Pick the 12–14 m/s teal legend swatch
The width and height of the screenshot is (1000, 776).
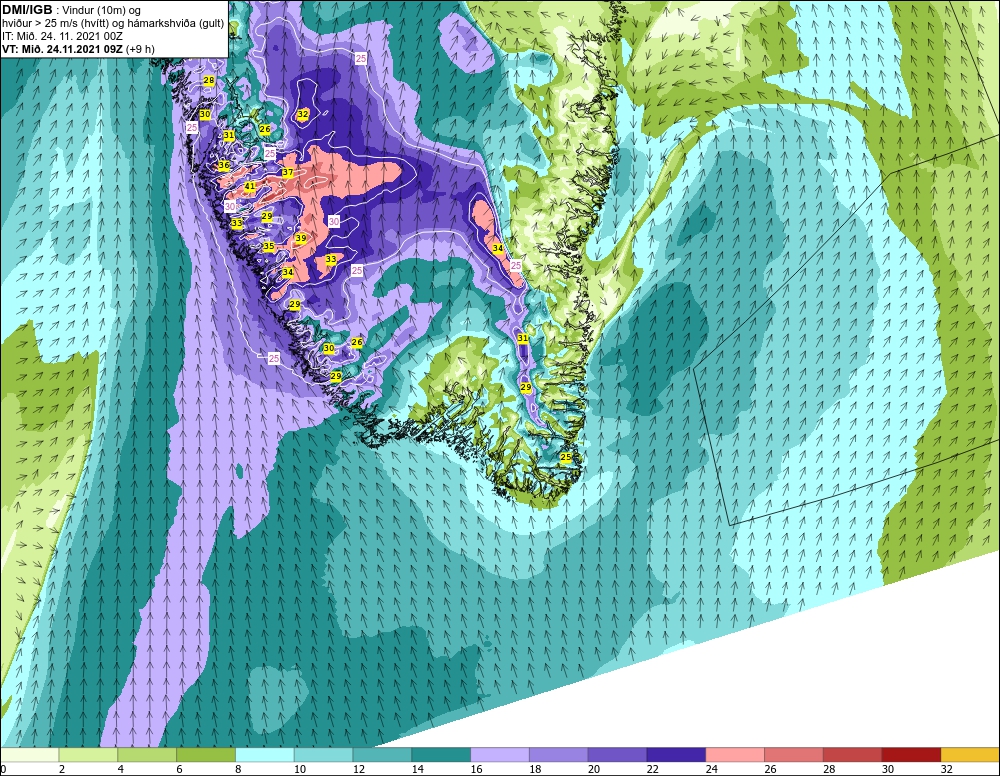tap(382, 754)
